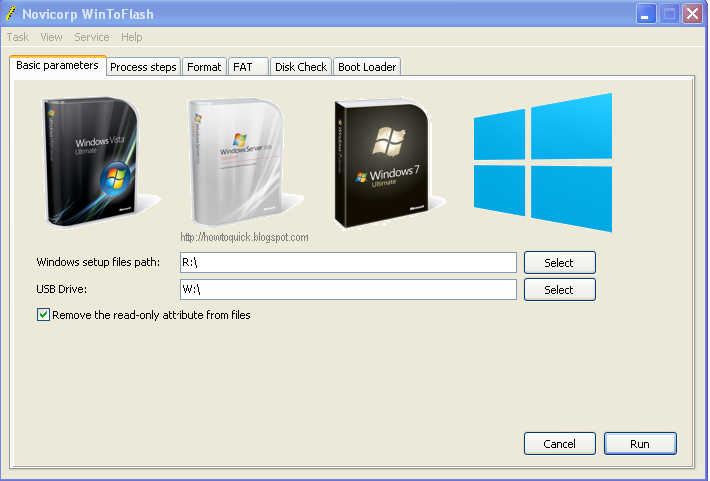Uncheck Remove the read-only attribute from files
The image size is (710, 481).
tap(43, 315)
